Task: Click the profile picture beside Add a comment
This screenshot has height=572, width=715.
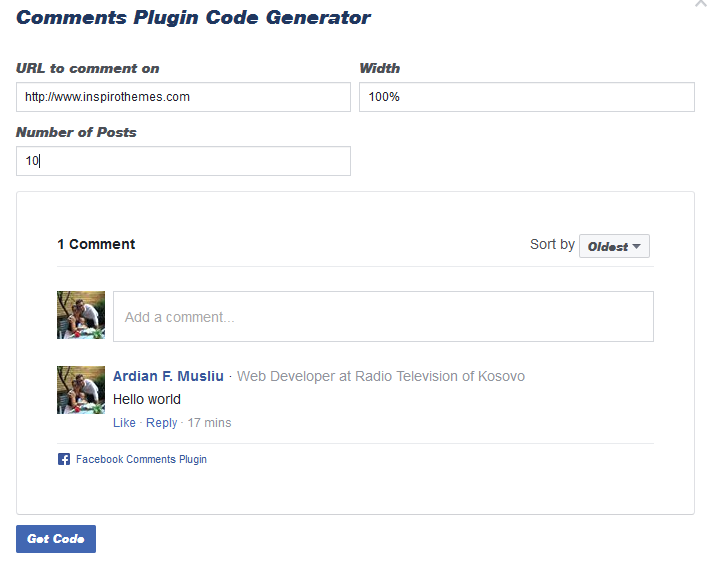Action: 81,316
